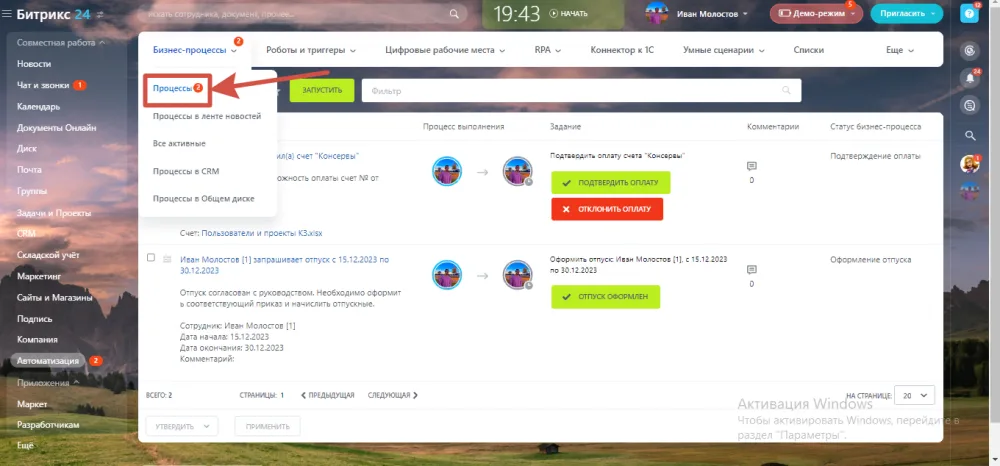1000x466 pixels.
Task: Click the Битрикс 24 logo
Action: [53, 14]
